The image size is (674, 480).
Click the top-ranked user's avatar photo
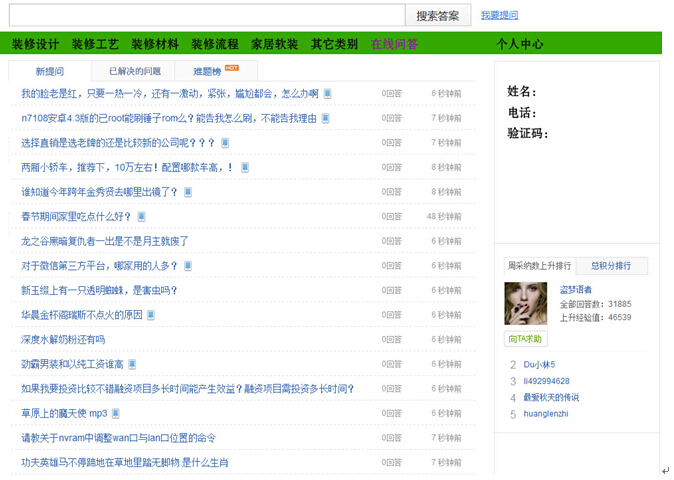click(x=525, y=303)
